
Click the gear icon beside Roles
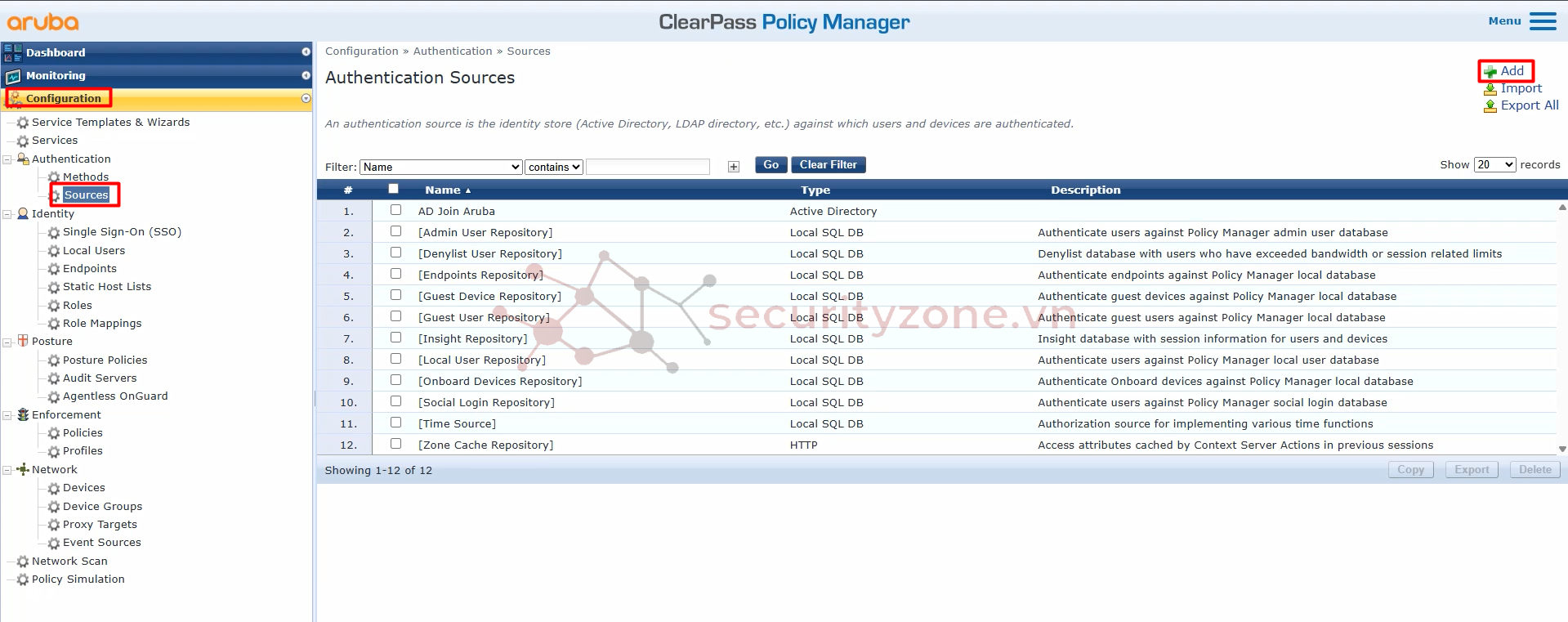(54, 306)
